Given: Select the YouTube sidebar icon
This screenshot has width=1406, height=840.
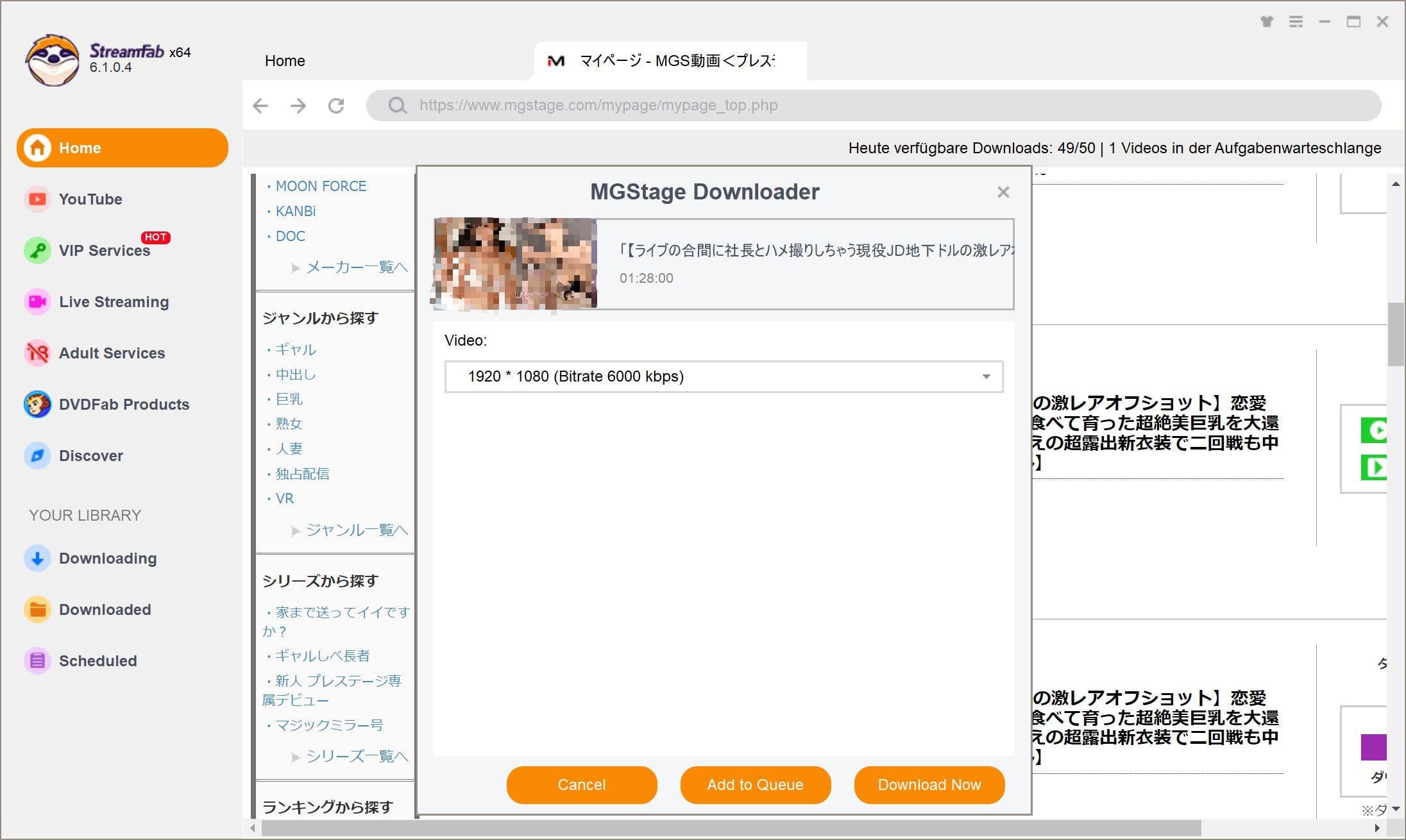Looking at the screenshot, I should (x=36, y=199).
